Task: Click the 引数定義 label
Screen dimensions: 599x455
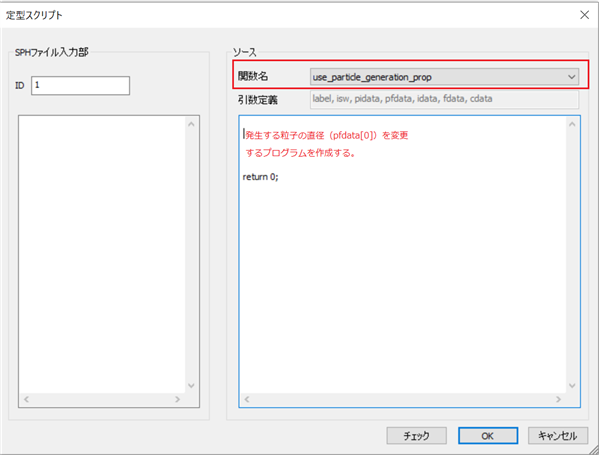Action: point(258,100)
